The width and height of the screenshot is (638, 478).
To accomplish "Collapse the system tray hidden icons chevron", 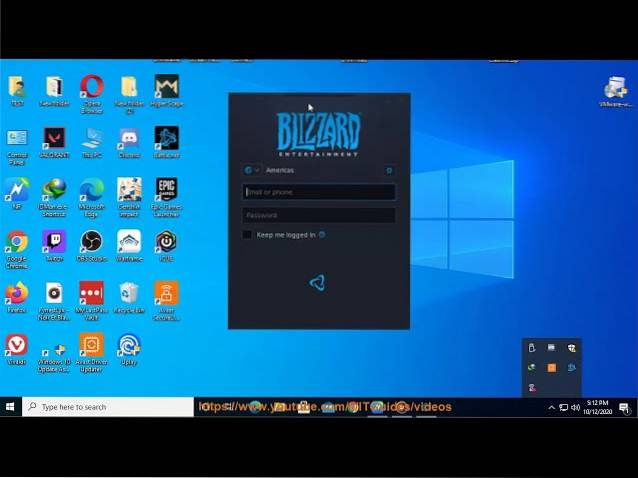I will click(551, 407).
